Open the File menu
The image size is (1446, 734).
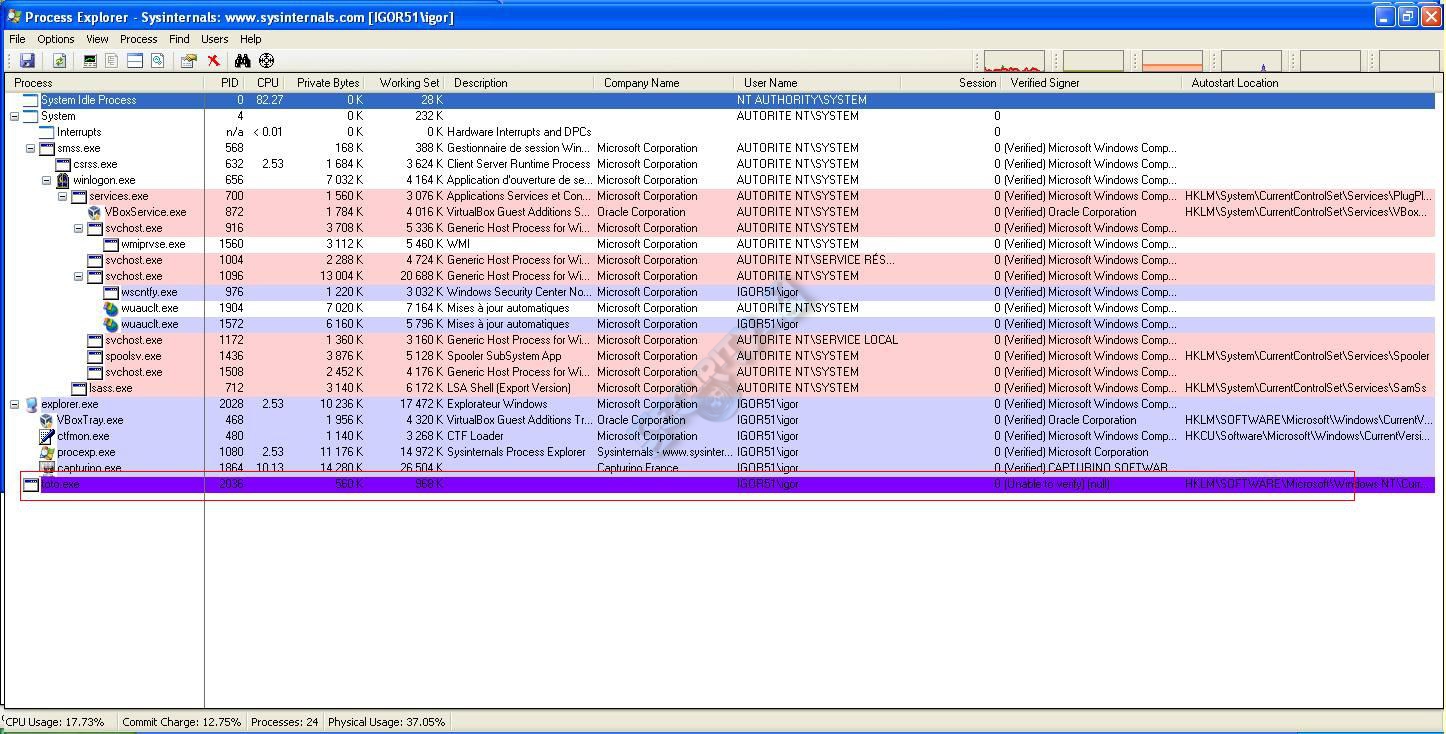[17, 39]
